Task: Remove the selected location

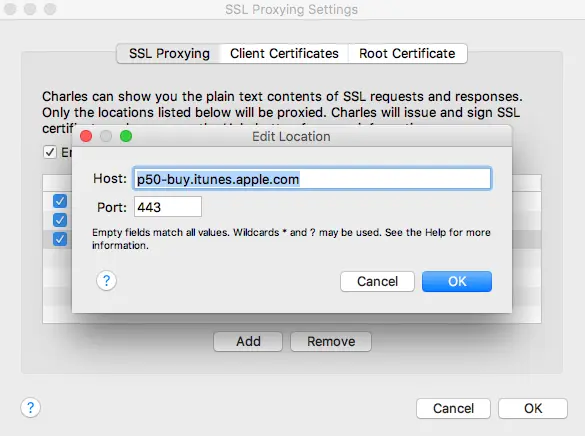Action: coord(331,341)
